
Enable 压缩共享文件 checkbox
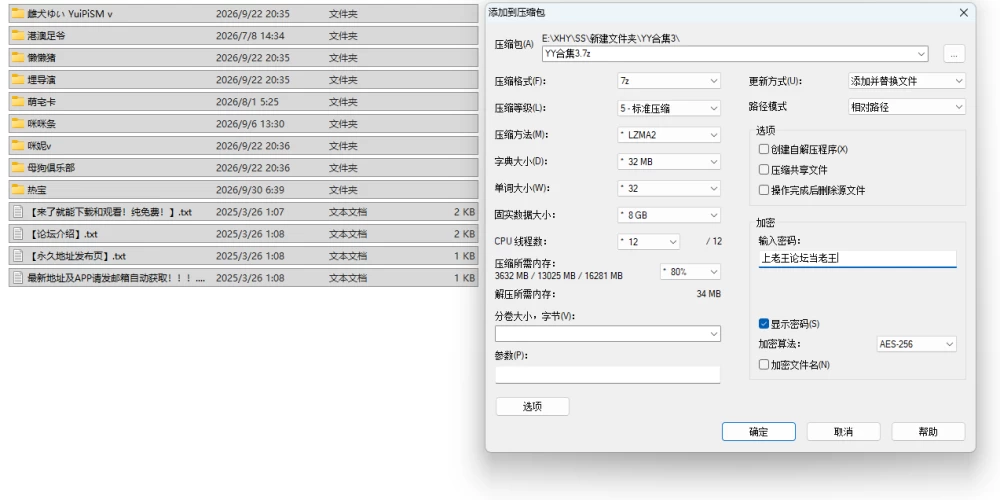pos(763,170)
